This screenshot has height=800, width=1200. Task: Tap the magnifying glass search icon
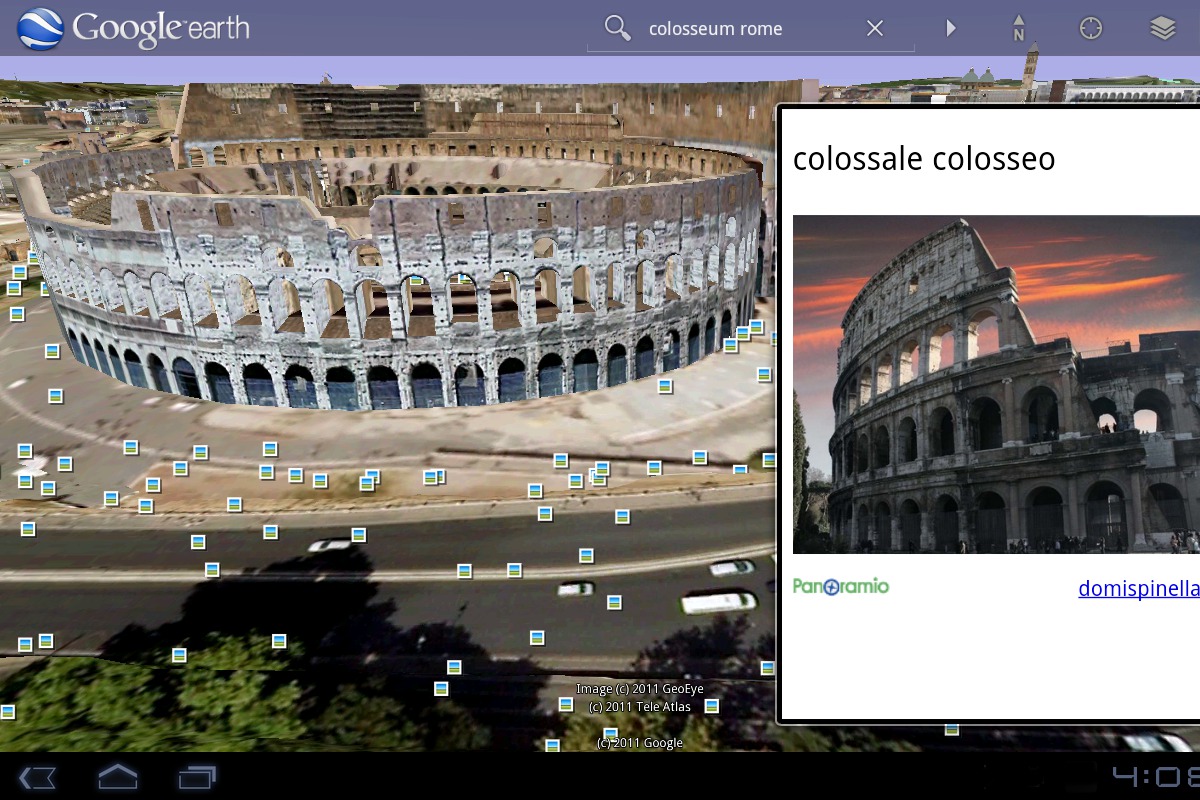pyautogui.click(x=618, y=28)
